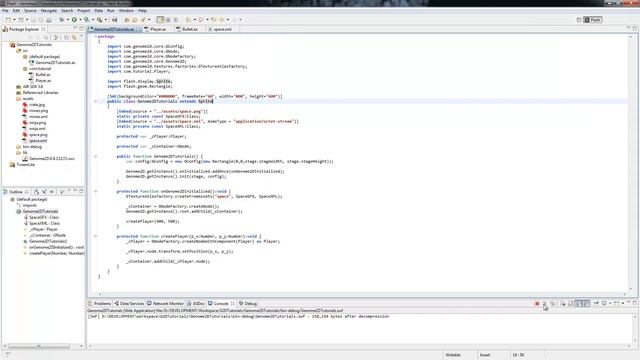The image size is (640, 360).
Task: Click the Clear Console icon
Action: click(x=563, y=304)
